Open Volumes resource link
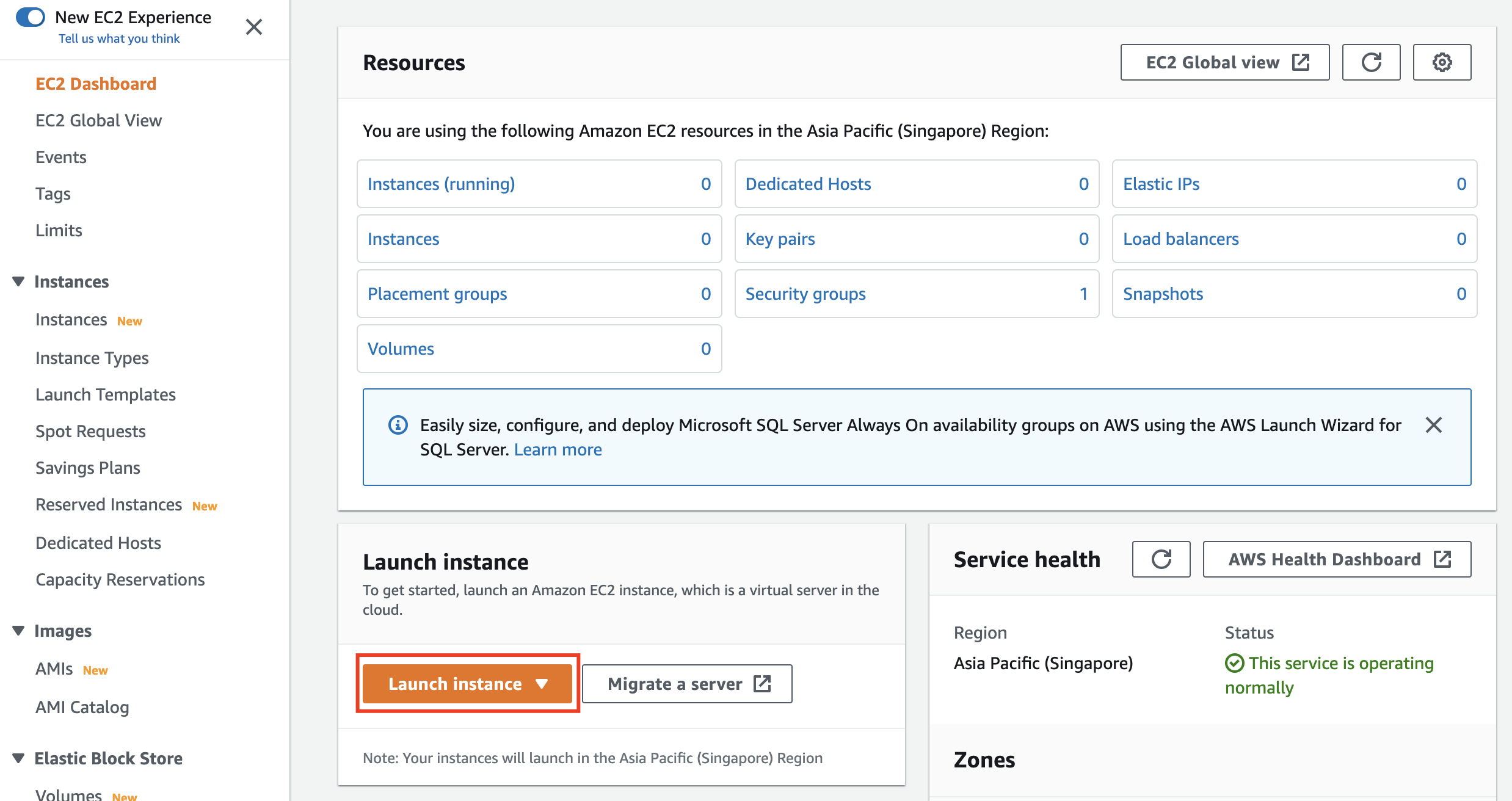 click(401, 349)
